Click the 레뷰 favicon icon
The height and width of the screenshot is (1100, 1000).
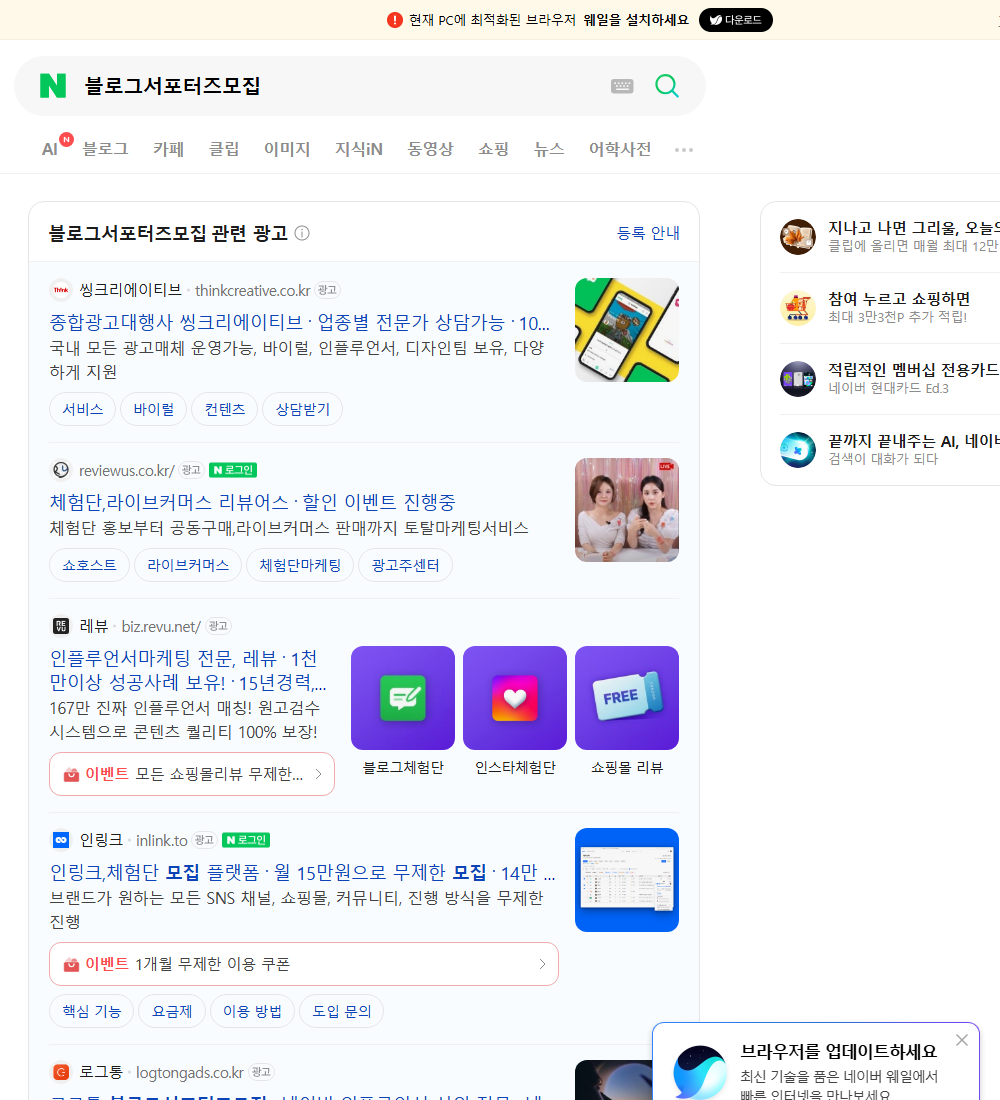[x=61, y=626]
